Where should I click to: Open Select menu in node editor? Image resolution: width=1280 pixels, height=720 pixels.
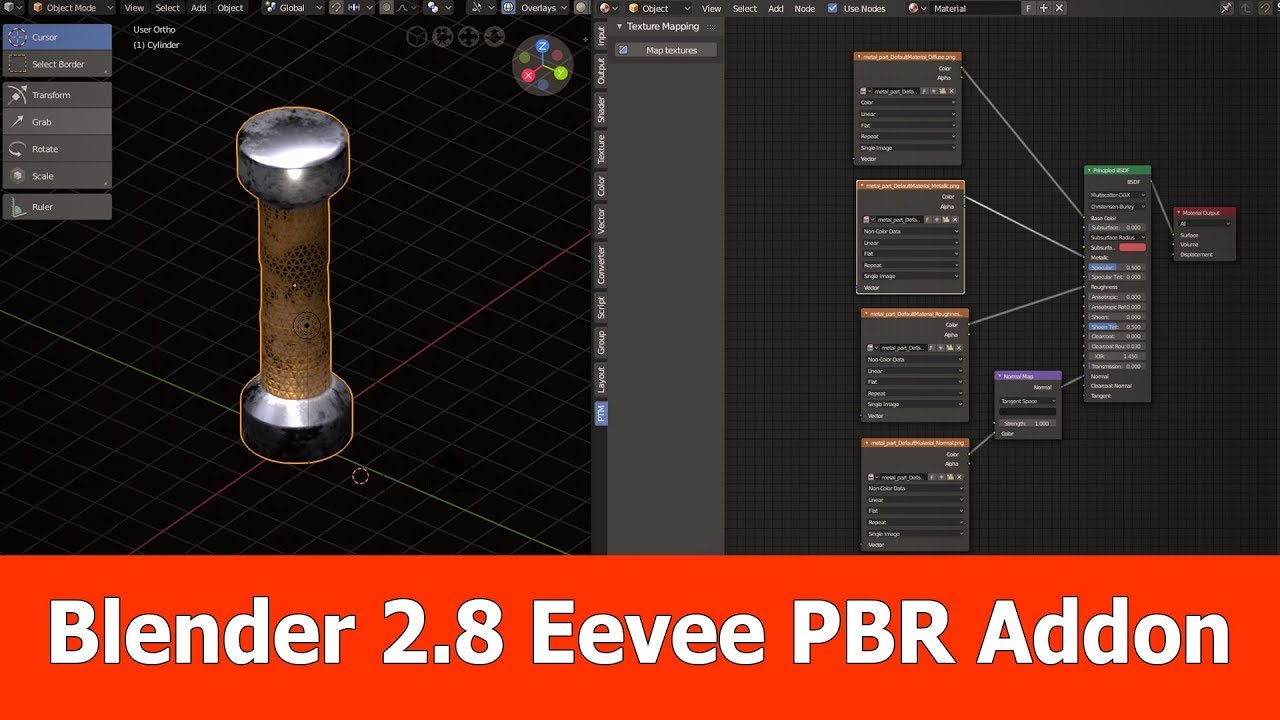point(745,8)
